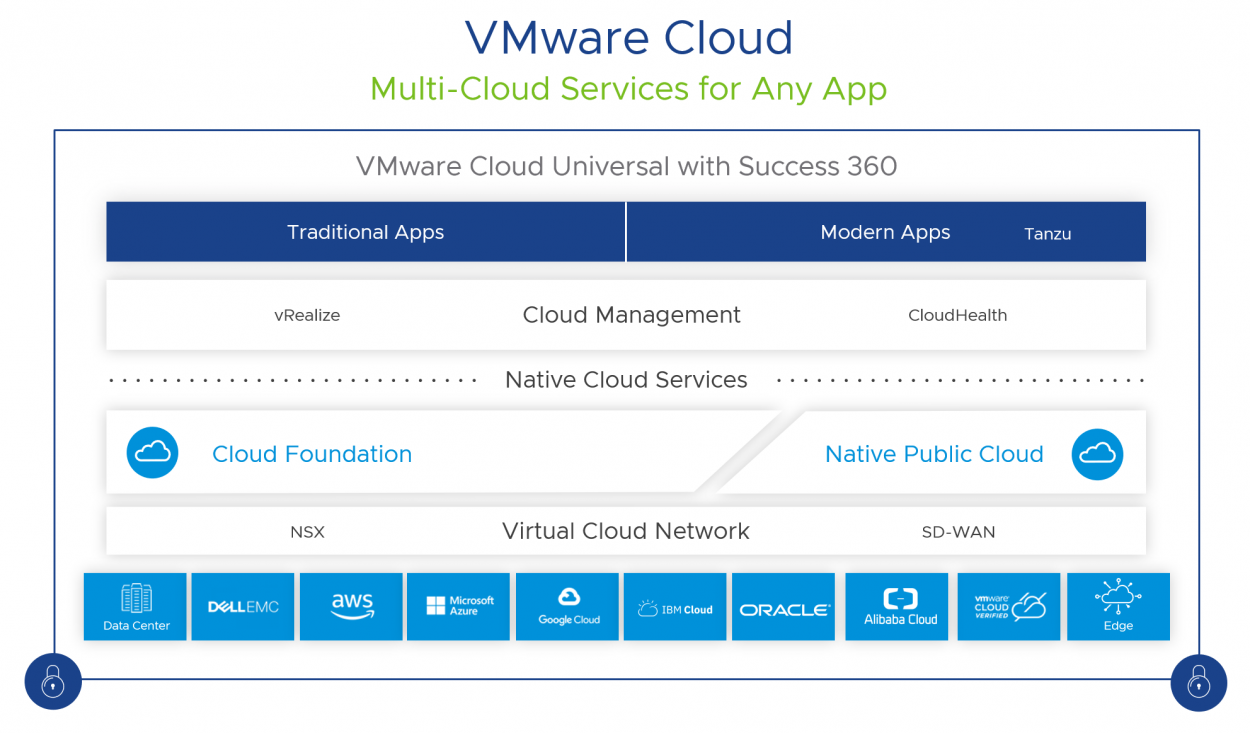Click the Edge tile
This screenshot has width=1250, height=733.
tap(1118, 607)
